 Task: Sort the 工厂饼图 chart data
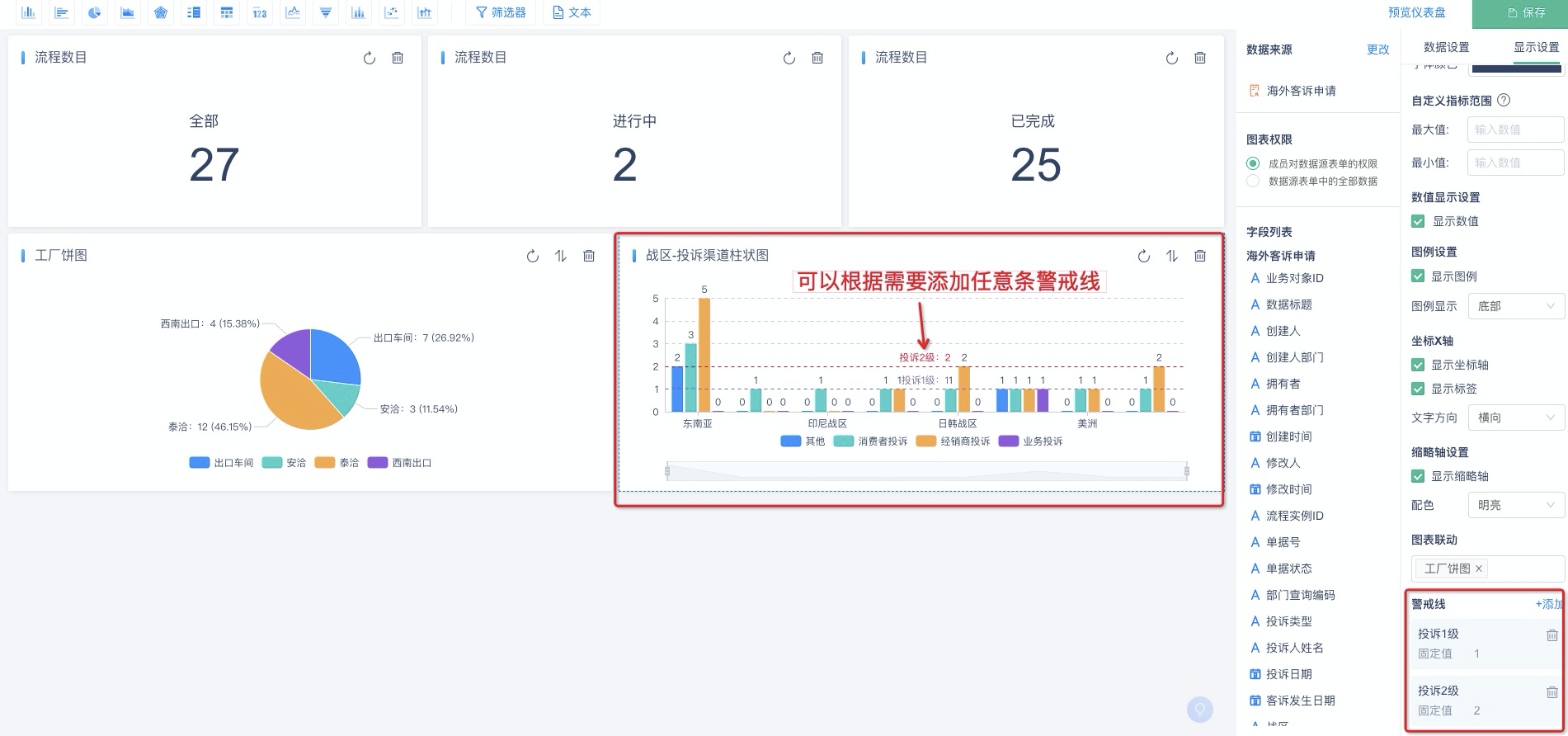(x=561, y=256)
